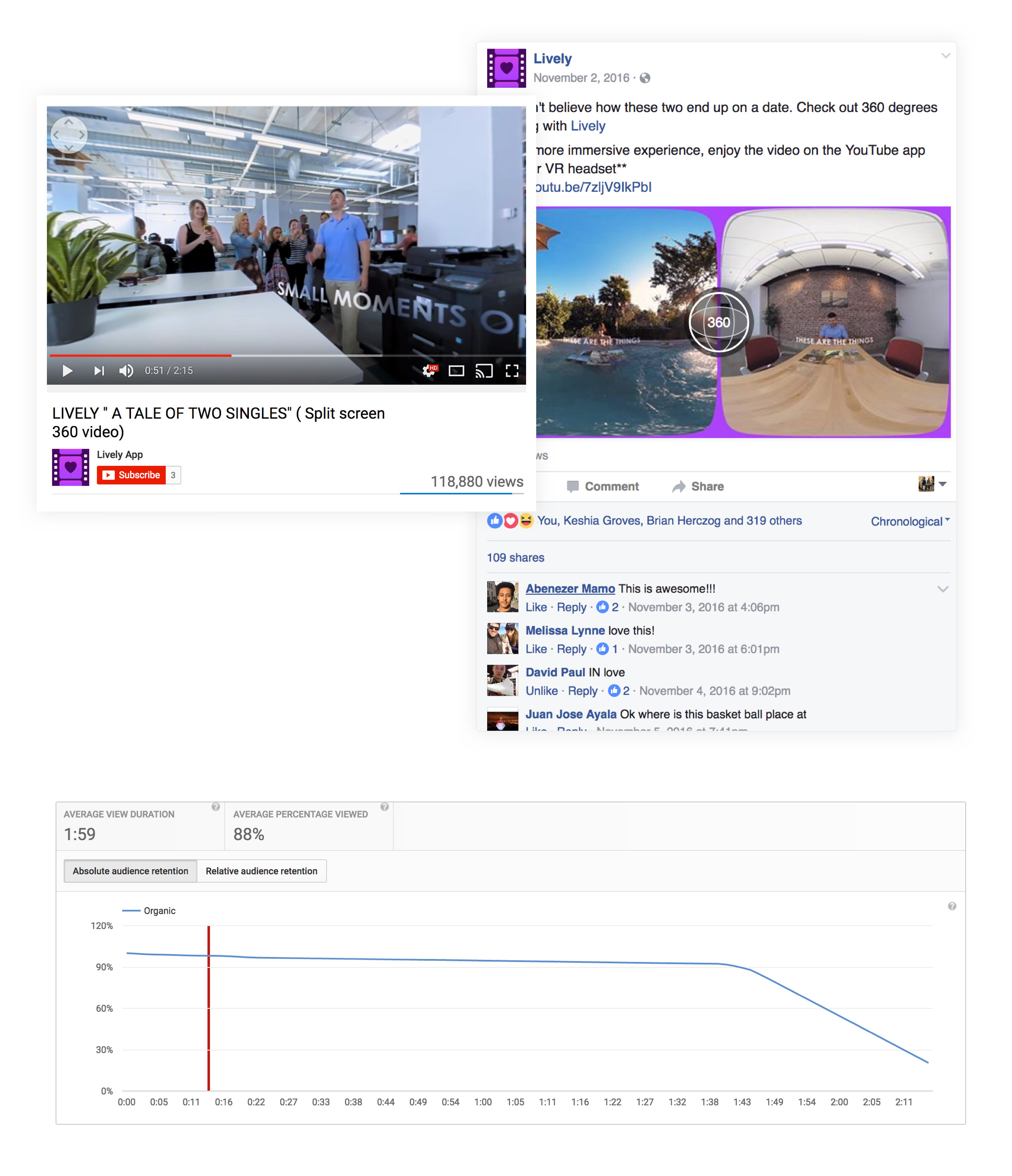Open the like reaction icon
This screenshot has width=1012, height=1176.
[x=495, y=520]
